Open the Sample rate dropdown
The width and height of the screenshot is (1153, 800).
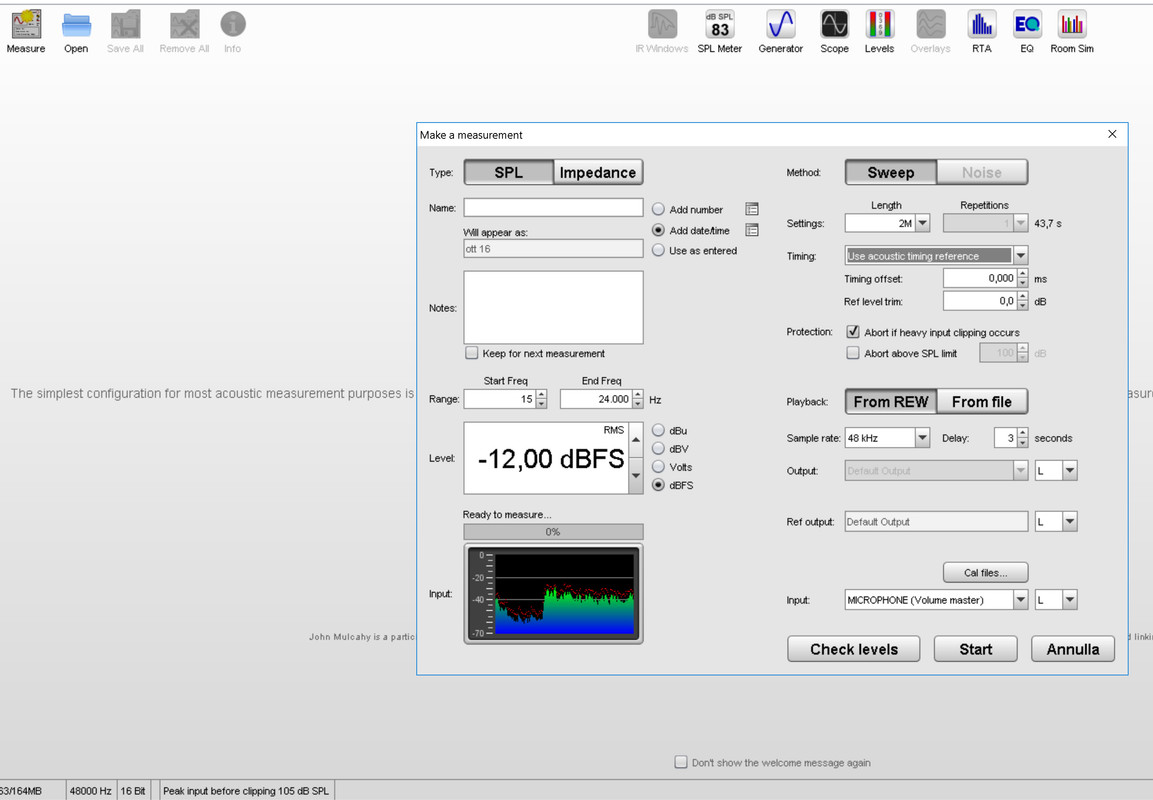click(x=923, y=438)
